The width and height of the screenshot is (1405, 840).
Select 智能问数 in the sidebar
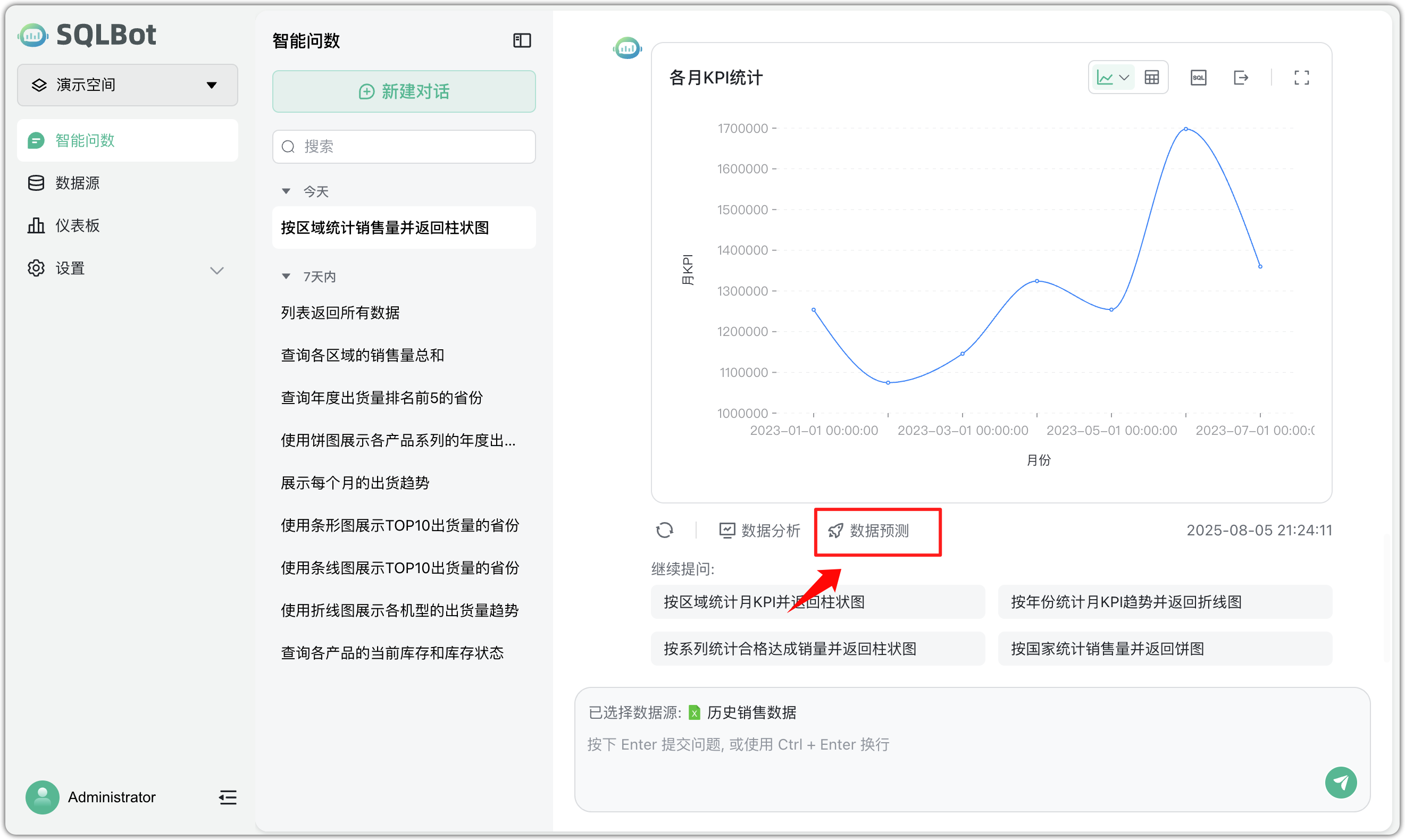coord(85,140)
